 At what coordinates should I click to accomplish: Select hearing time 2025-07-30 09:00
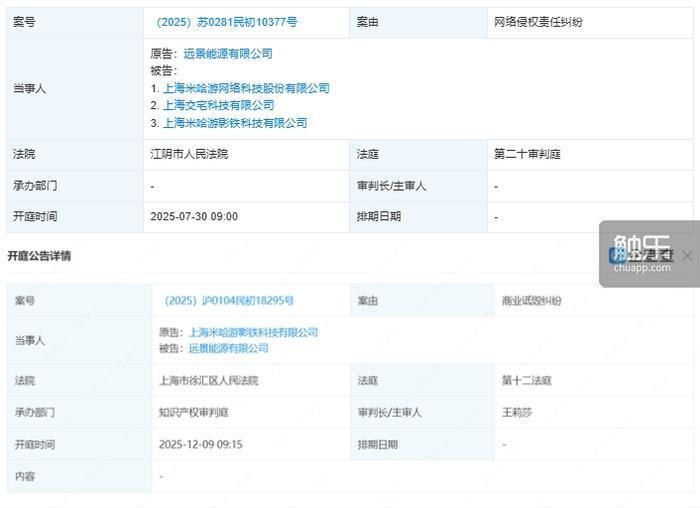(x=194, y=217)
